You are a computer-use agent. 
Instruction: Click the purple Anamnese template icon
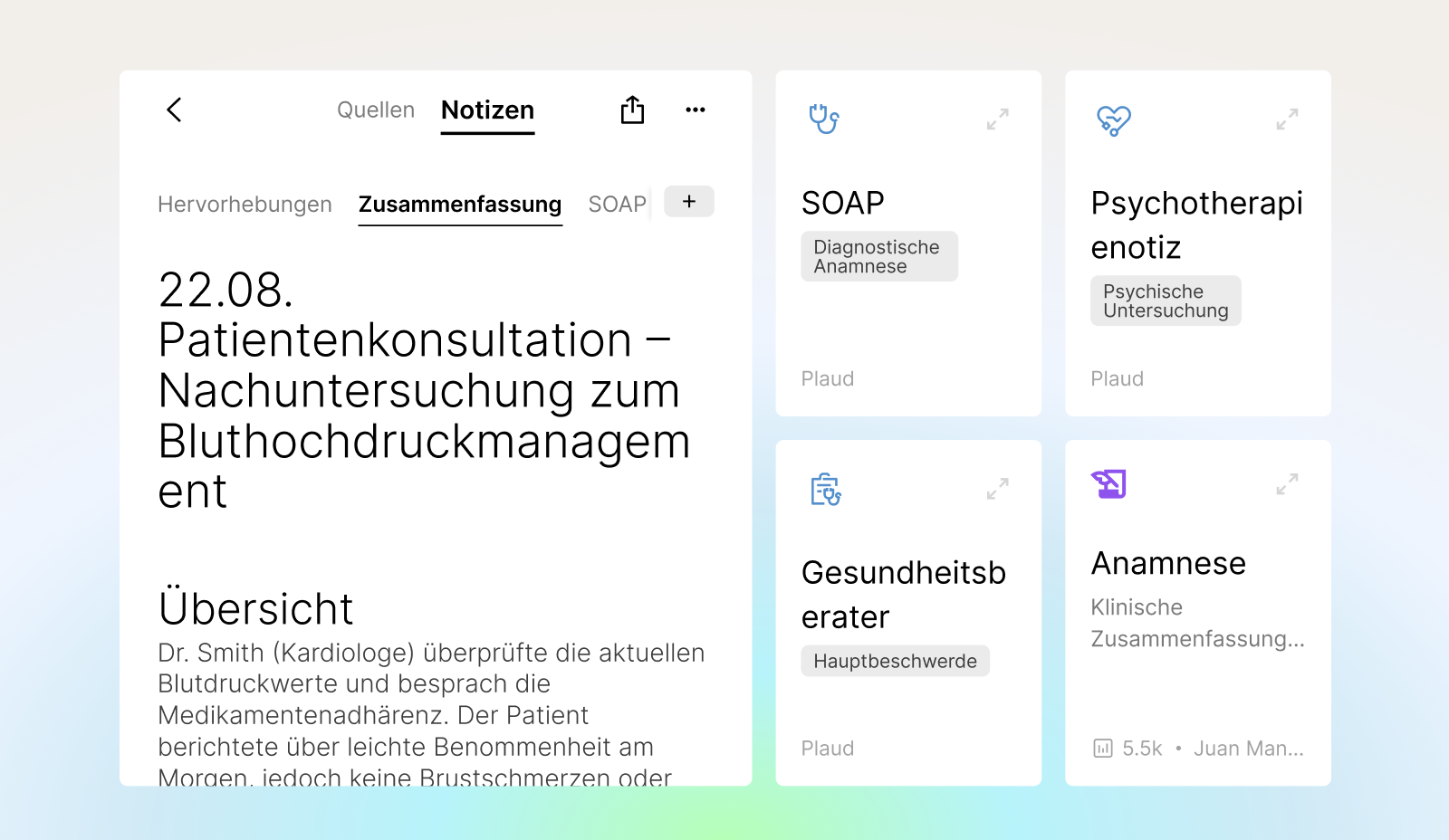tap(1108, 484)
